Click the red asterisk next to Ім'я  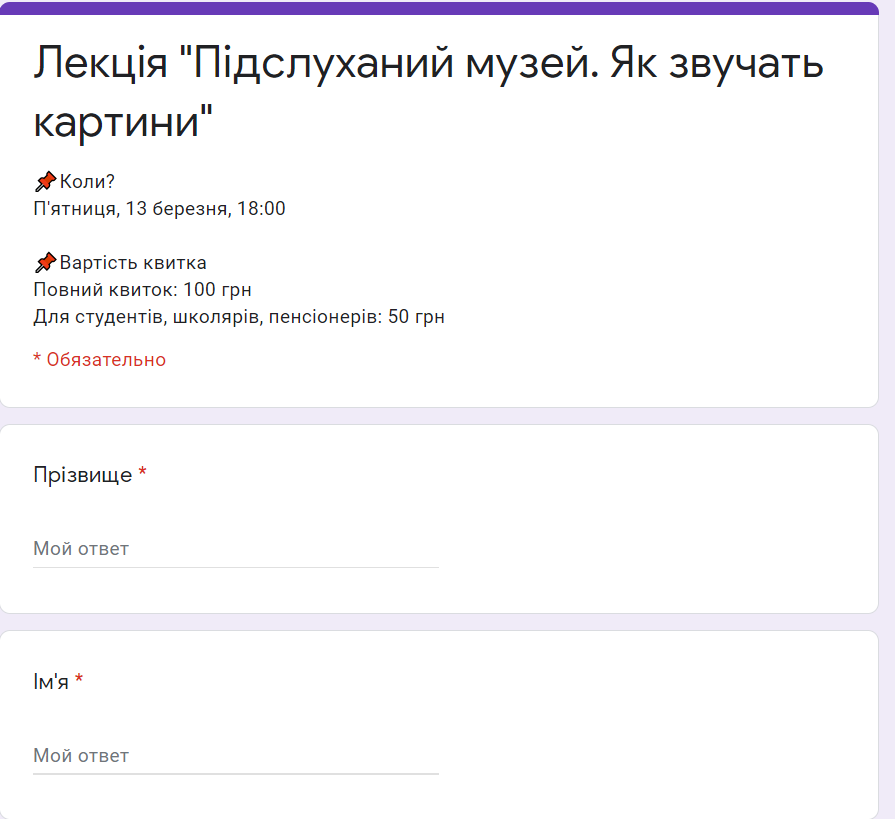pyautogui.click(x=79, y=681)
